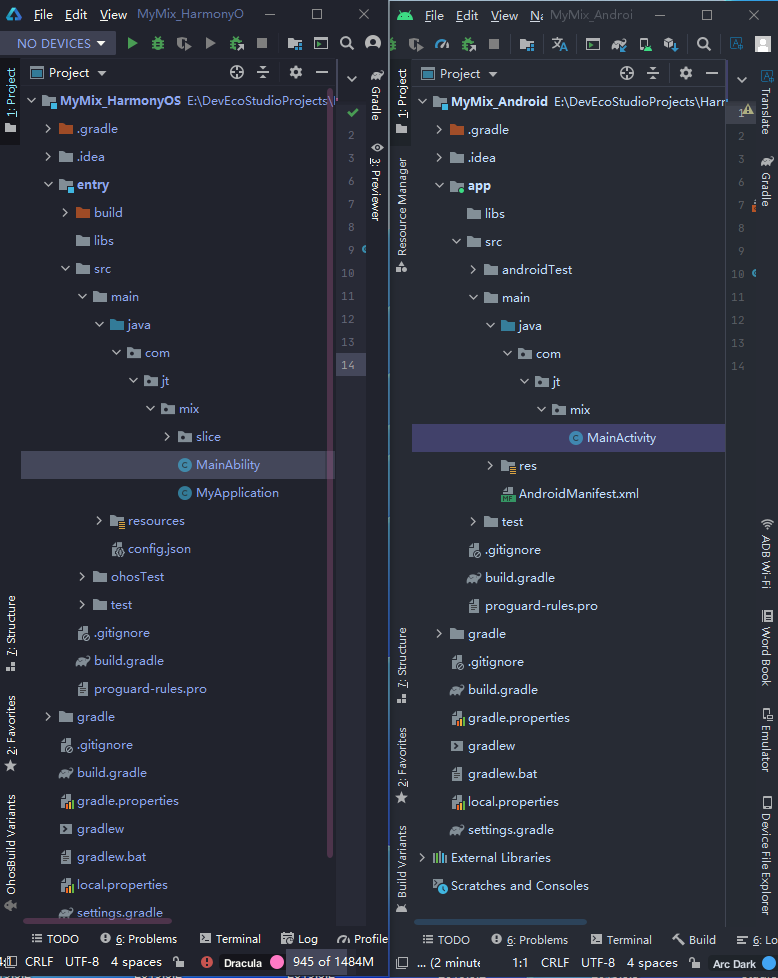Image resolution: width=778 pixels, height=978 pixels.
Task: Select AndroidManifest.xml in Android Studio tree
Action: (568, 493)
